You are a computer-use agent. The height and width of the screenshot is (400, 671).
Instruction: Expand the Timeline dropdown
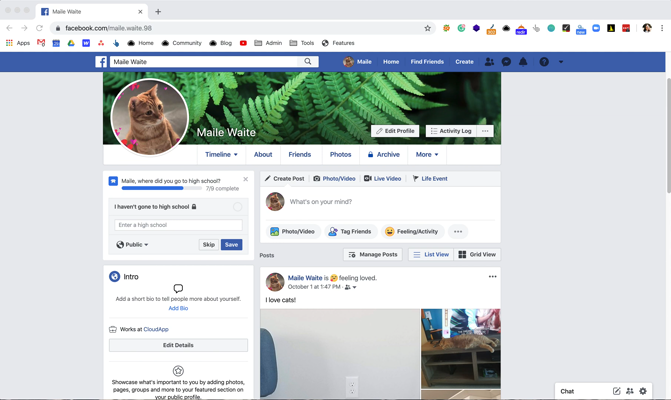click(221, 155)
